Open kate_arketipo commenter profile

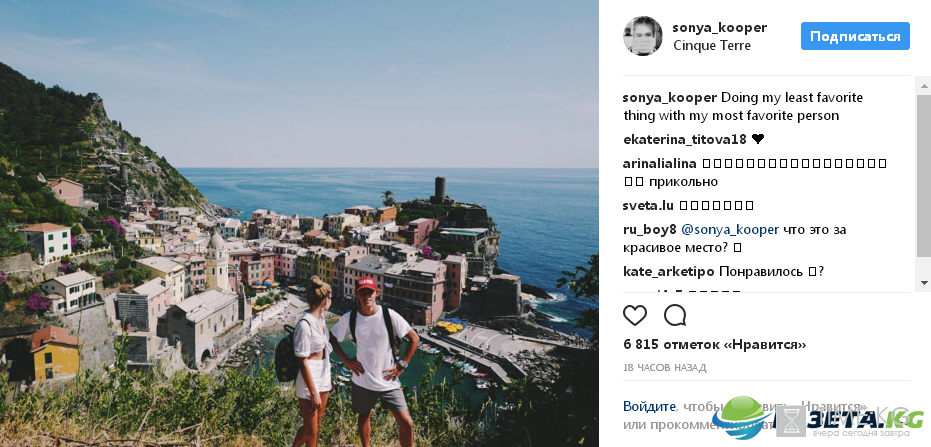(669, 272)
